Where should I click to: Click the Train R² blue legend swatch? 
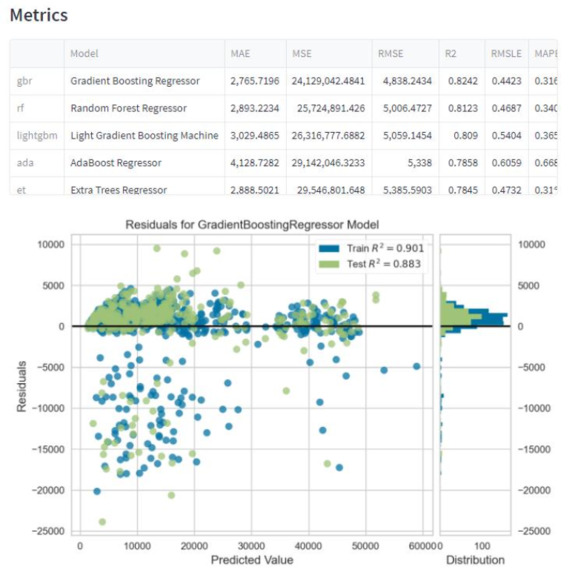pyautogui.click(x=329, y=248)
